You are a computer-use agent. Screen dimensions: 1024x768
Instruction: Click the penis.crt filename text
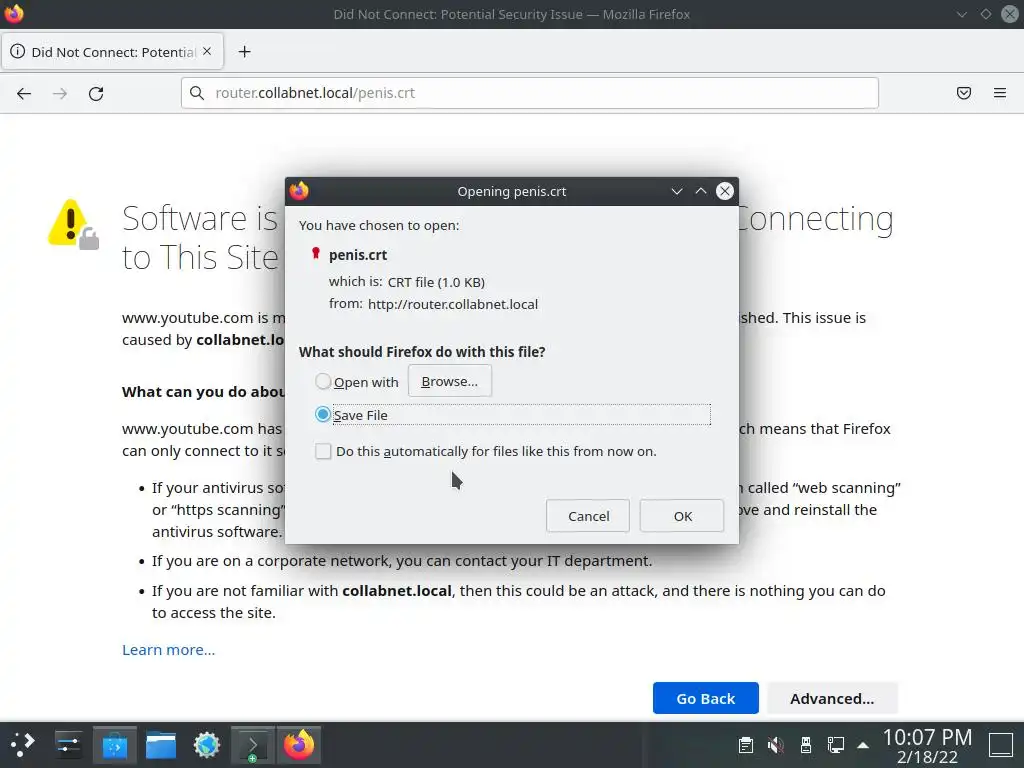coord(358,255)
